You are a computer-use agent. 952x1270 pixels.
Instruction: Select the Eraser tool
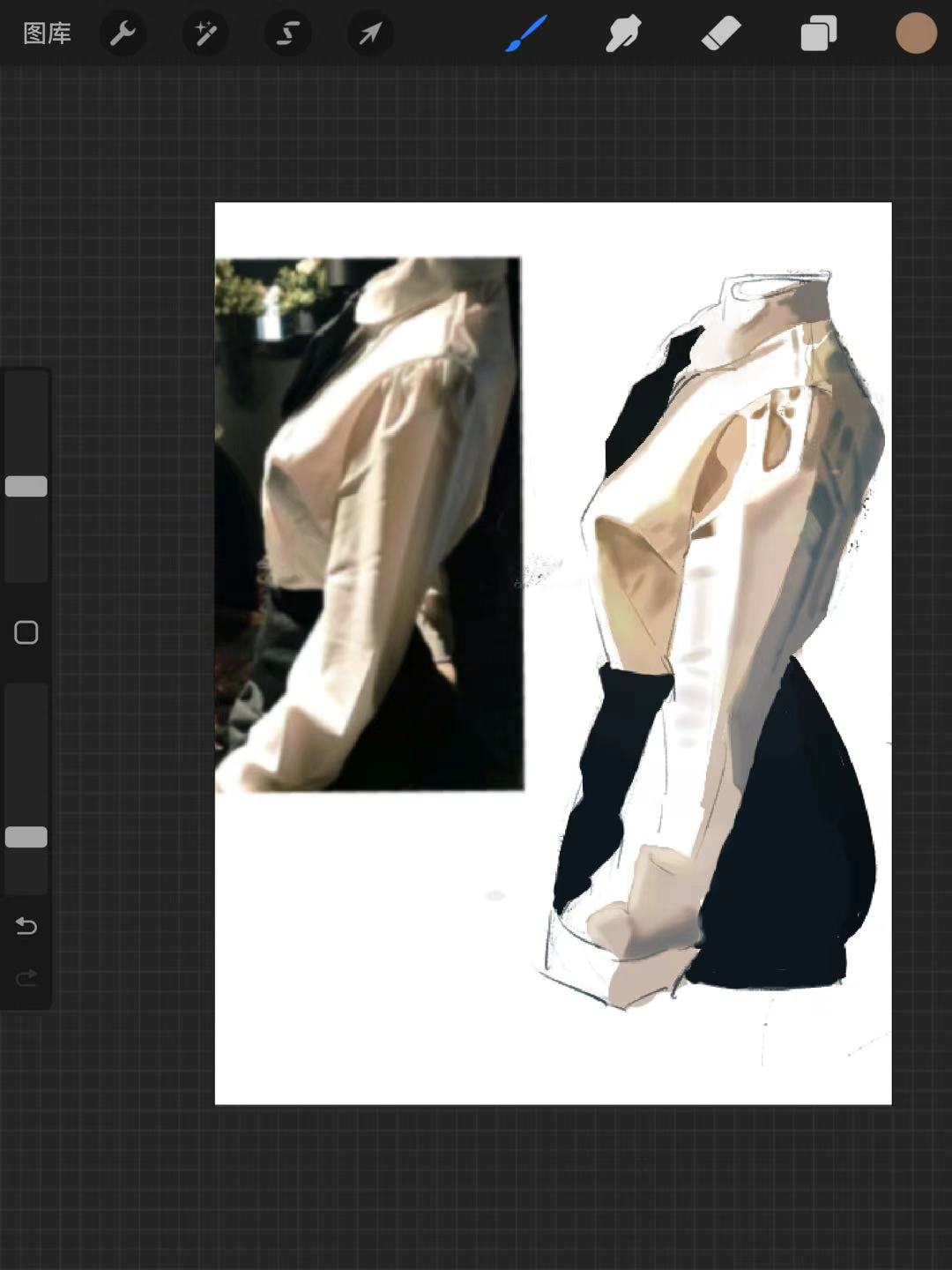pyautogui.click(x=721, y=34)
